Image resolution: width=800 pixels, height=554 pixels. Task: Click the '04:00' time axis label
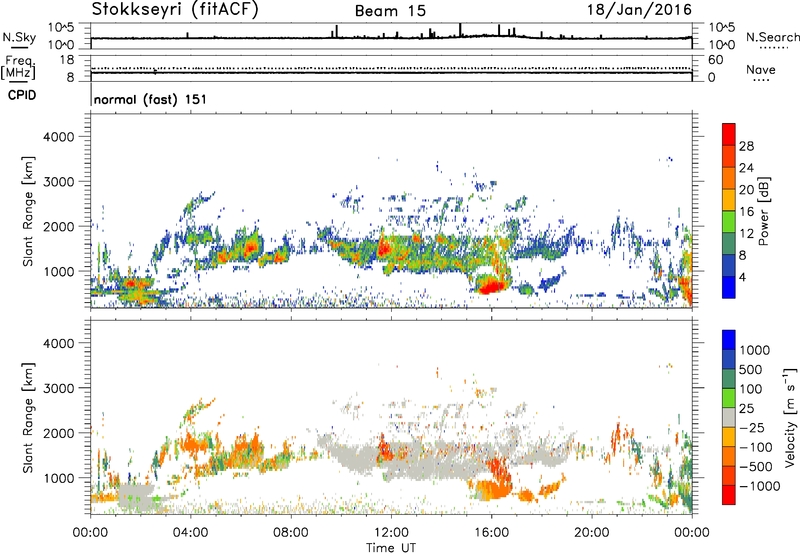[191, 533]
